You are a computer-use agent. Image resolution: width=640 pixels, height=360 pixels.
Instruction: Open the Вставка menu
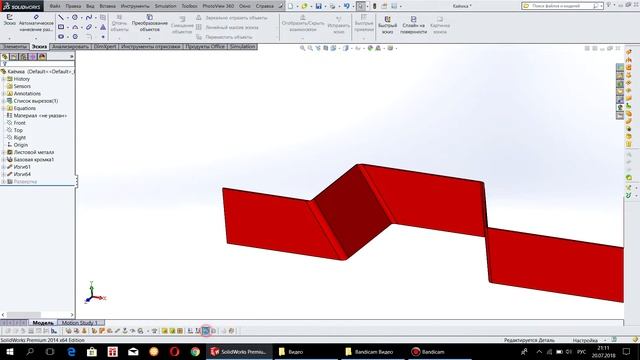[x=107, y=6]
